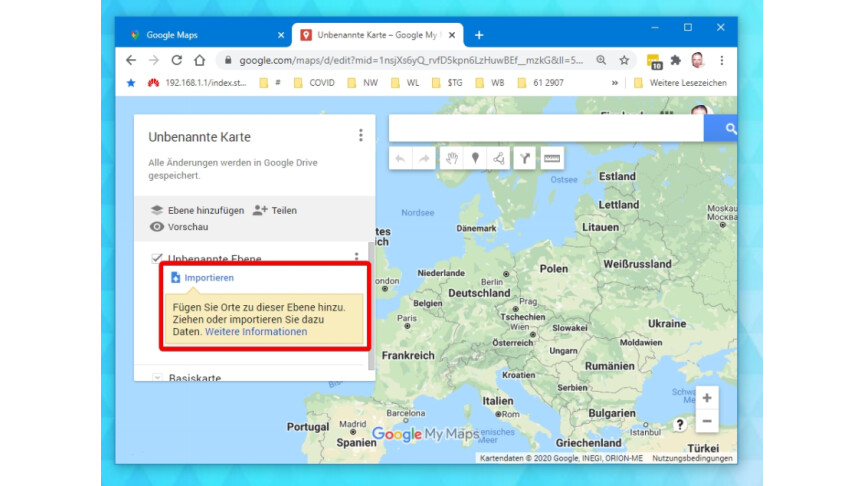This screenshot has height=486, width=864.
Task: Select the add directions tool
Action: point(525,159)
